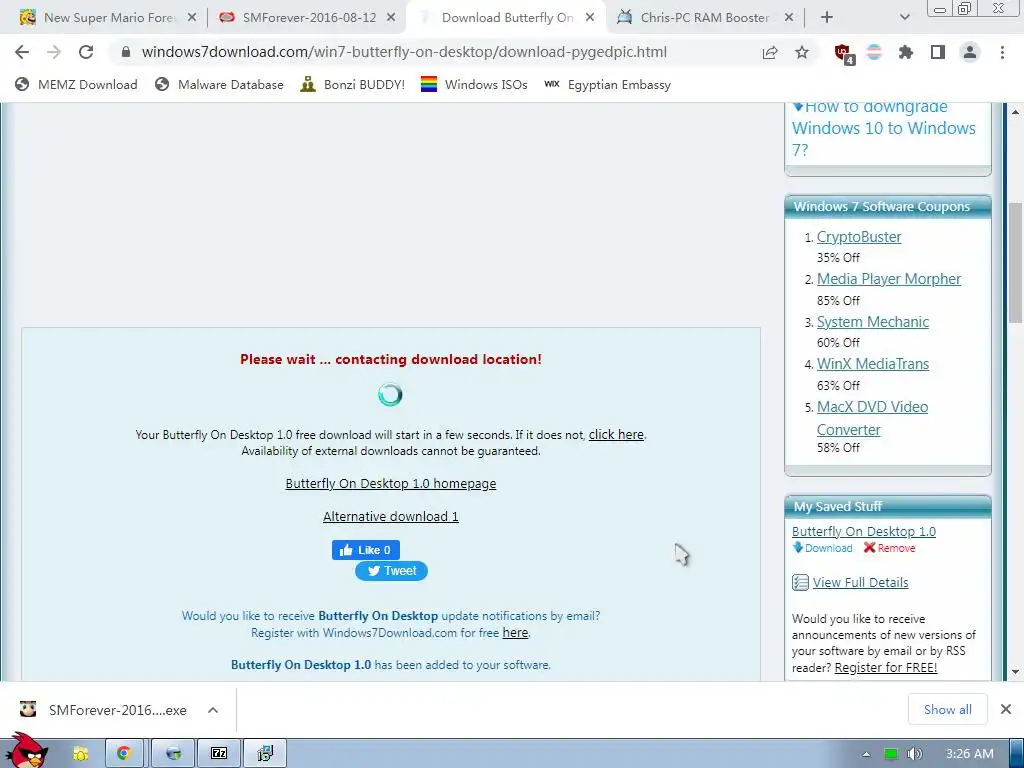1024x768 pixels.
Task: Open the Egyptian Embassy bookmark
Action: click(607, 84)
